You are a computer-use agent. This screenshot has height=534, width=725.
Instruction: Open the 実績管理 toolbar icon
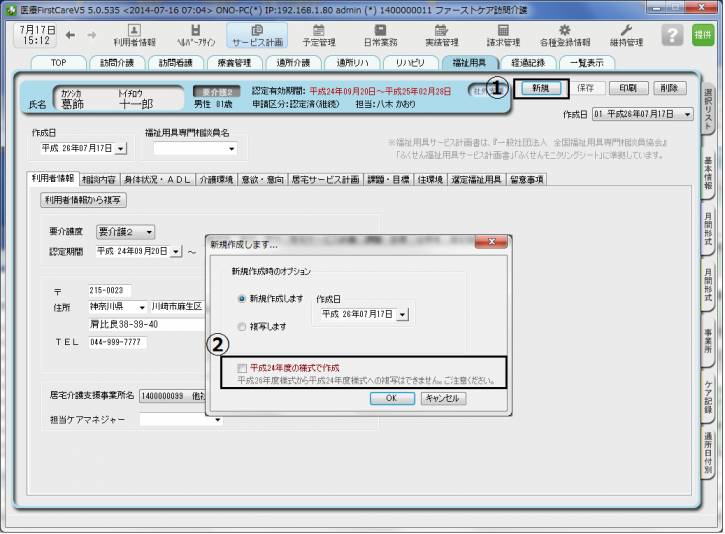click(441, 35)
